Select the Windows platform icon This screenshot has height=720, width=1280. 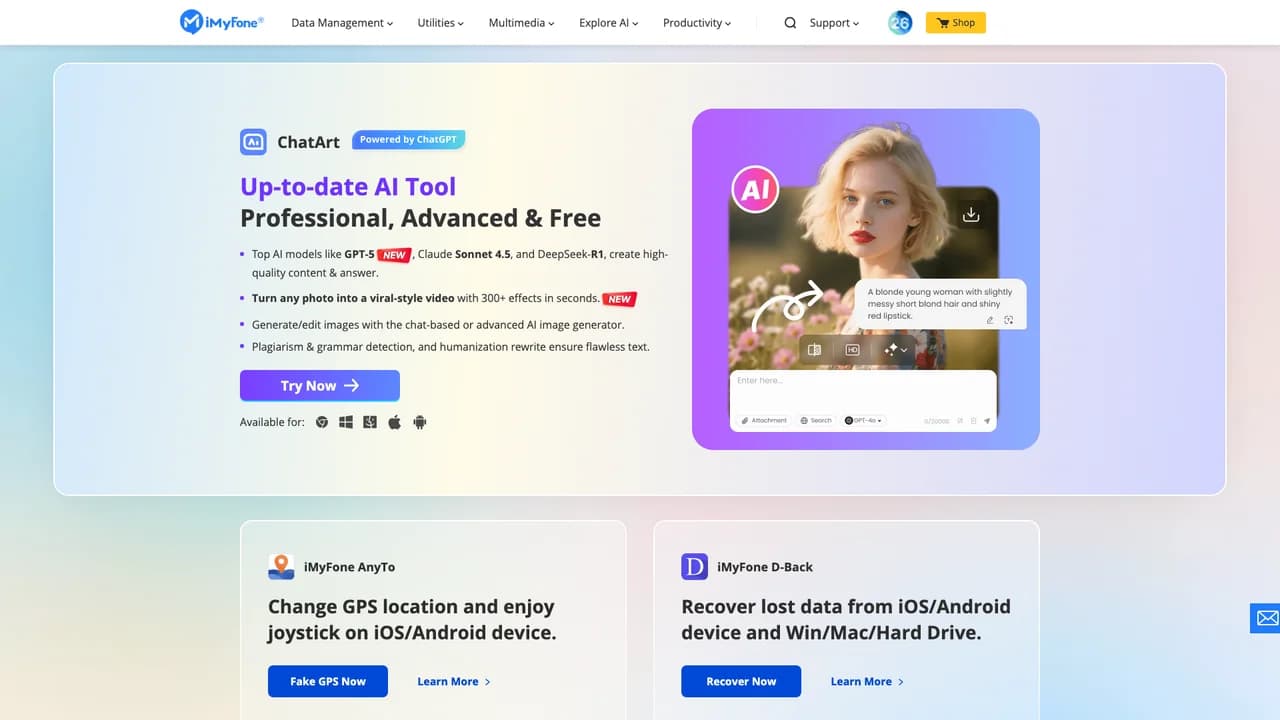[x=346, y=422]
